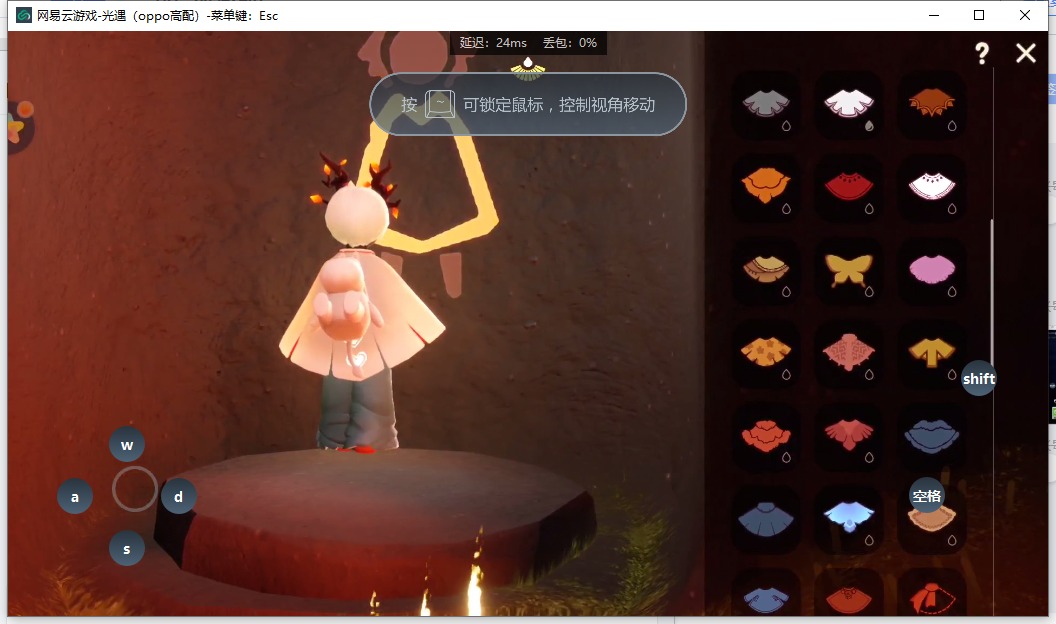
Task: Select the pink scalloped cape
Action: coord(931,269)
